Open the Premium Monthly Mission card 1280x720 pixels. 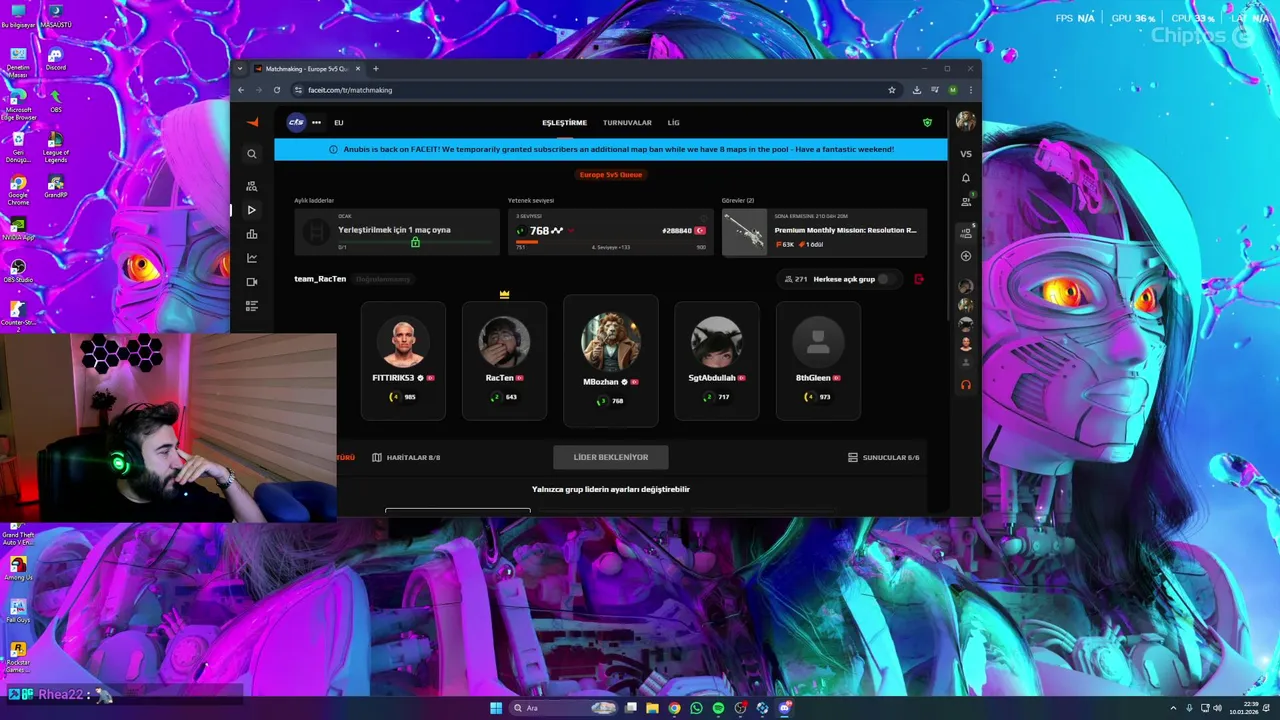click(x=825, y=232)
